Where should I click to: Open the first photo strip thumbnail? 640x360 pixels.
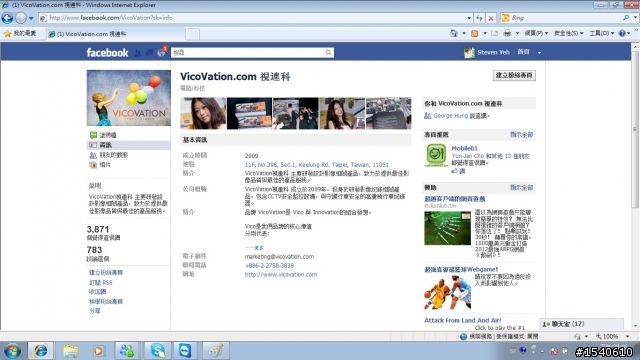pyautogui.click(x=203, y=113)
